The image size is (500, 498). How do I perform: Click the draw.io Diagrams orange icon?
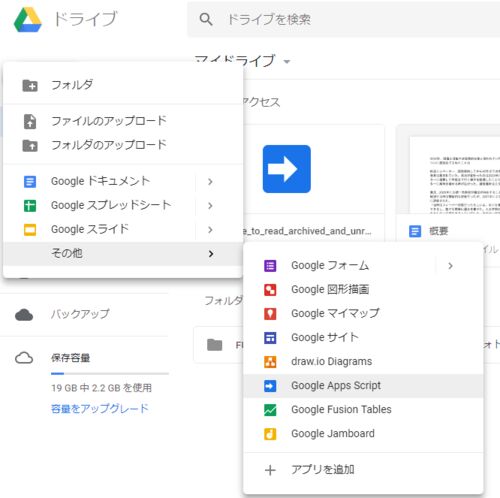click(270, 362)
